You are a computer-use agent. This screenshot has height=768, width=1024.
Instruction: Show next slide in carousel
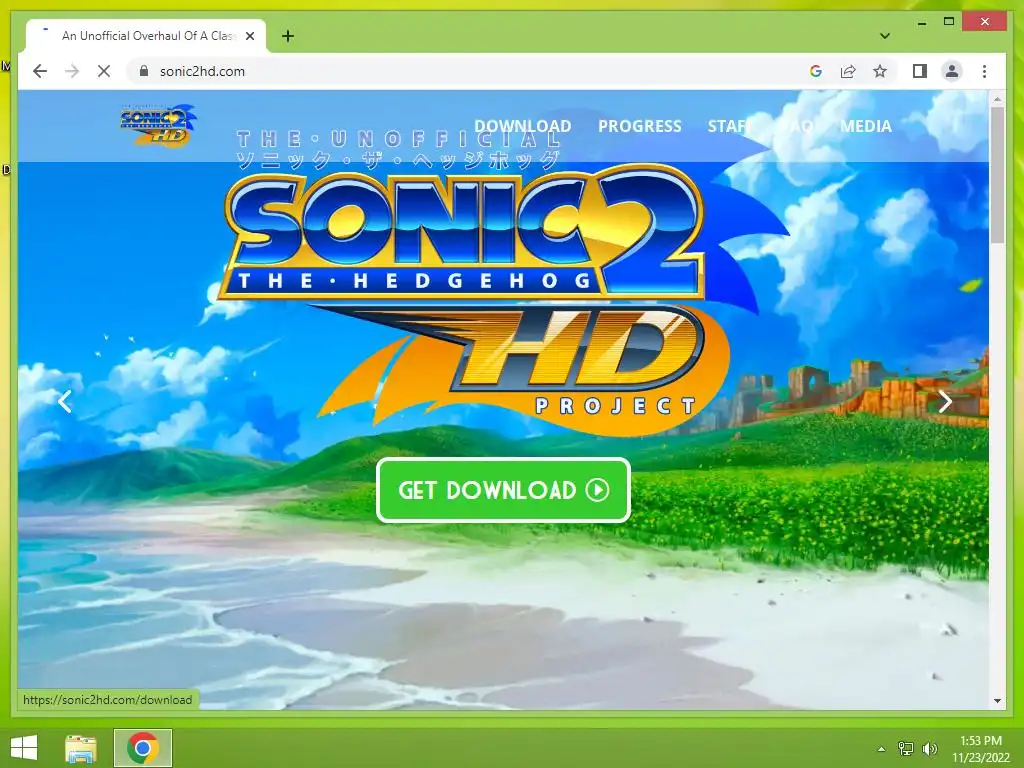945,401
